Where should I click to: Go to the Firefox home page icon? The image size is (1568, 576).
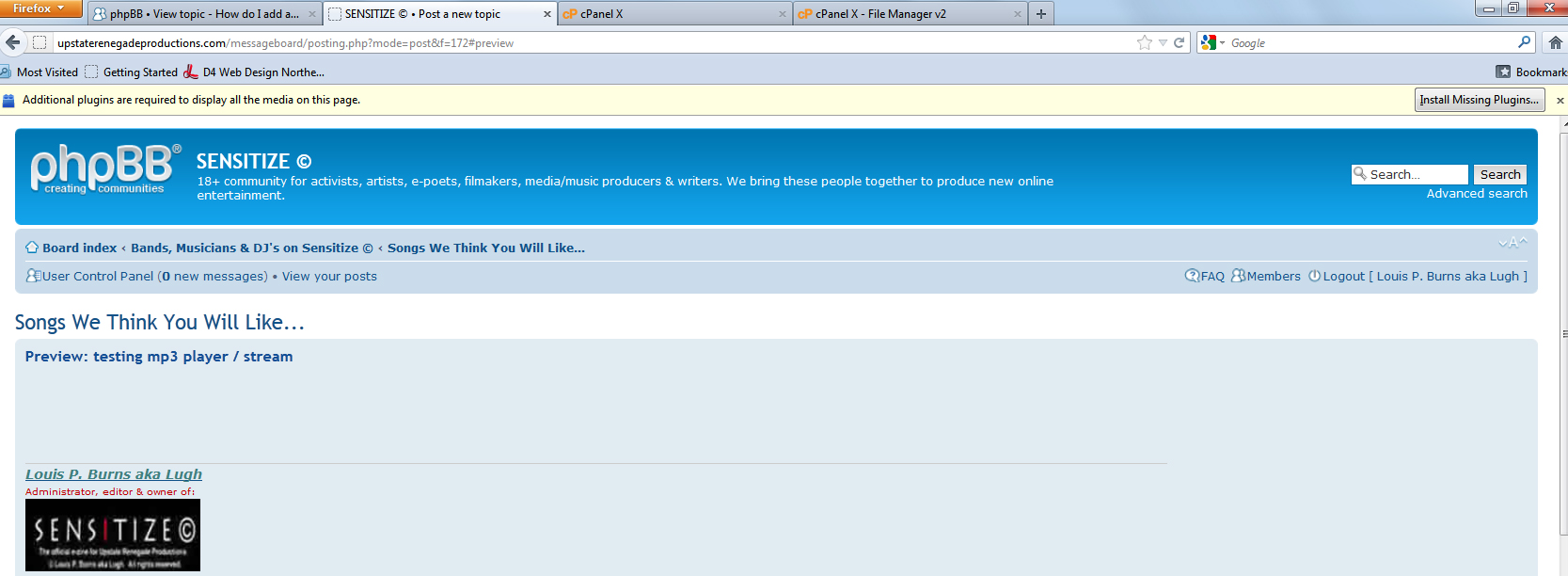pyautogui.click(x=1556, y=42)
